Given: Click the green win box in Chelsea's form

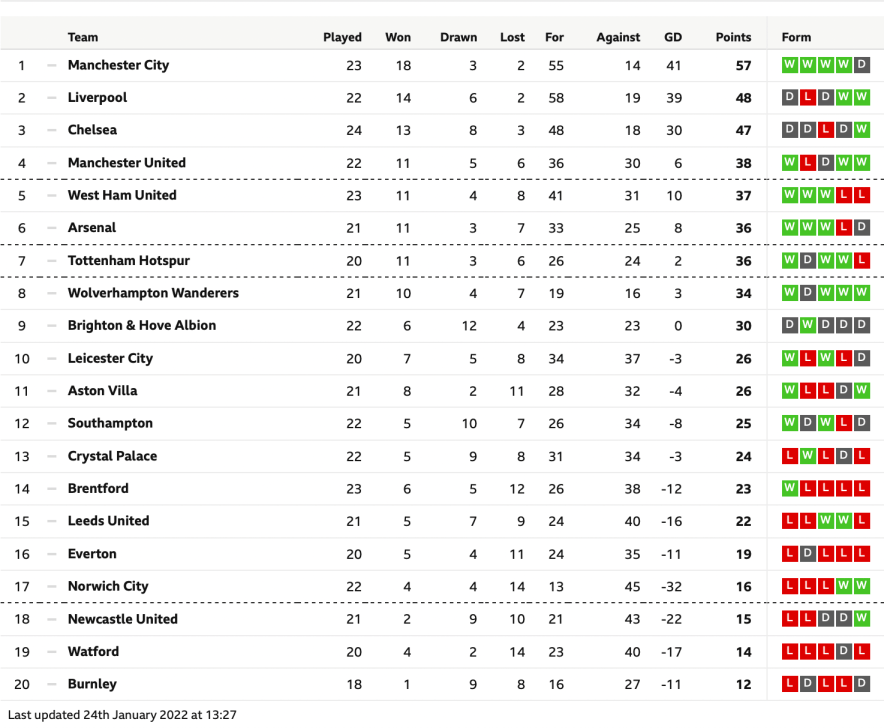Looking at the screenshot, I should pos(862,130).
